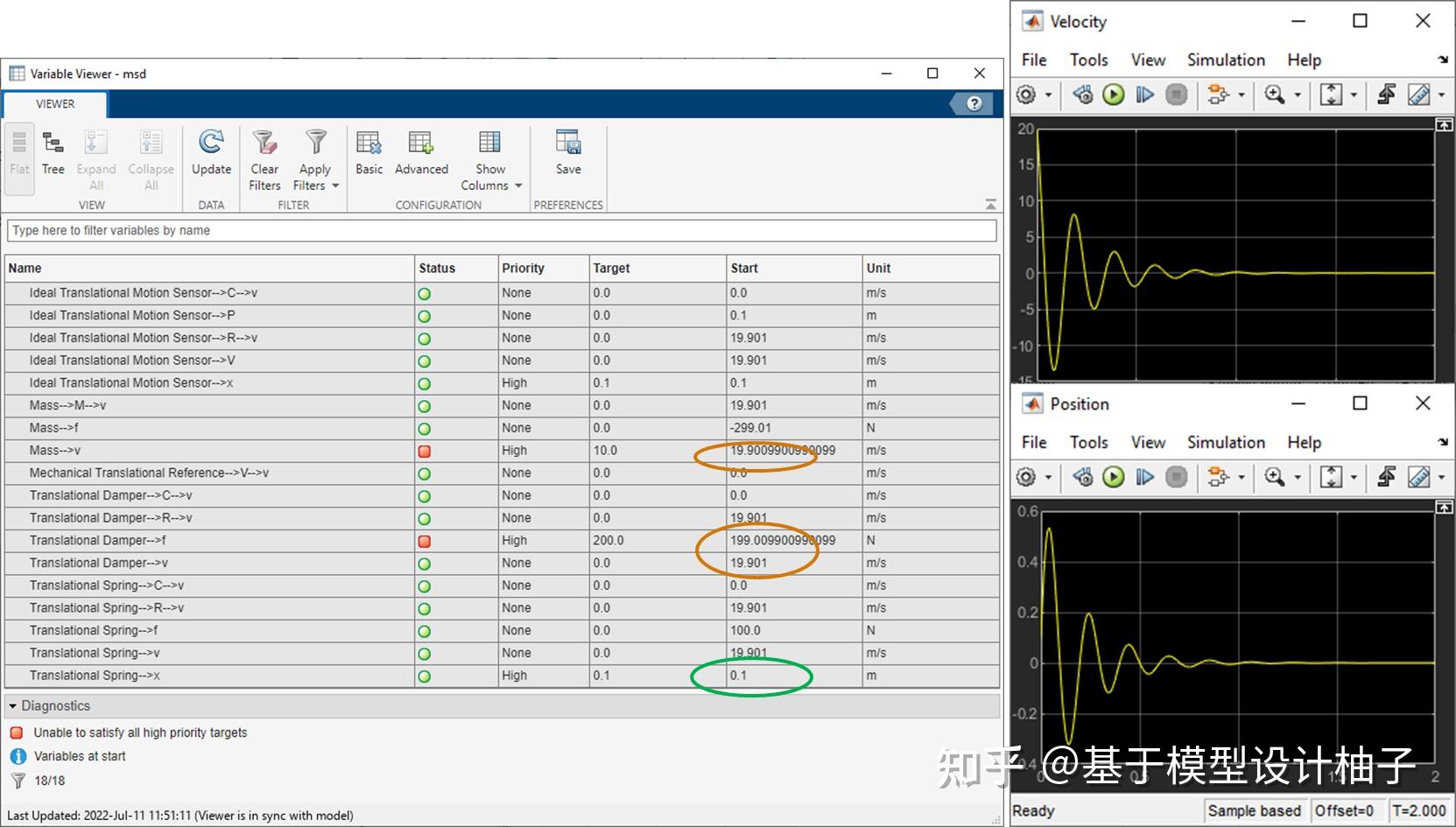
Task: Collapse the Diagnostics section
Action: click(12, 705)
